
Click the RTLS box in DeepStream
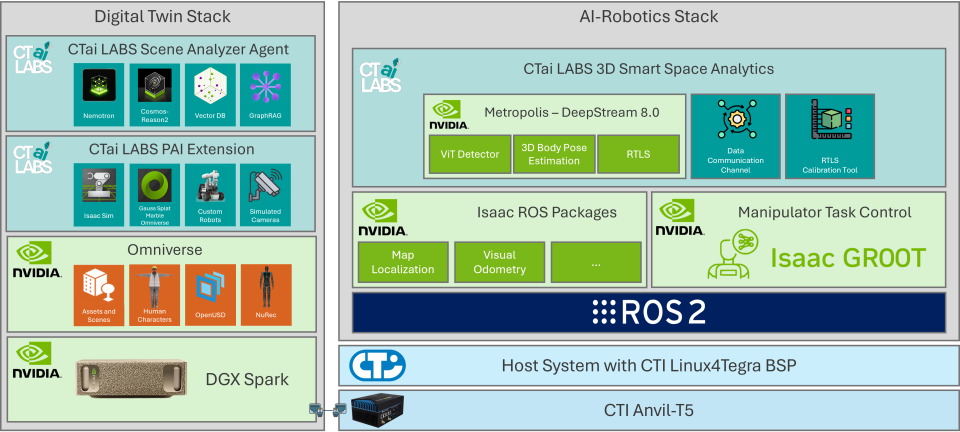click(639, 154)
